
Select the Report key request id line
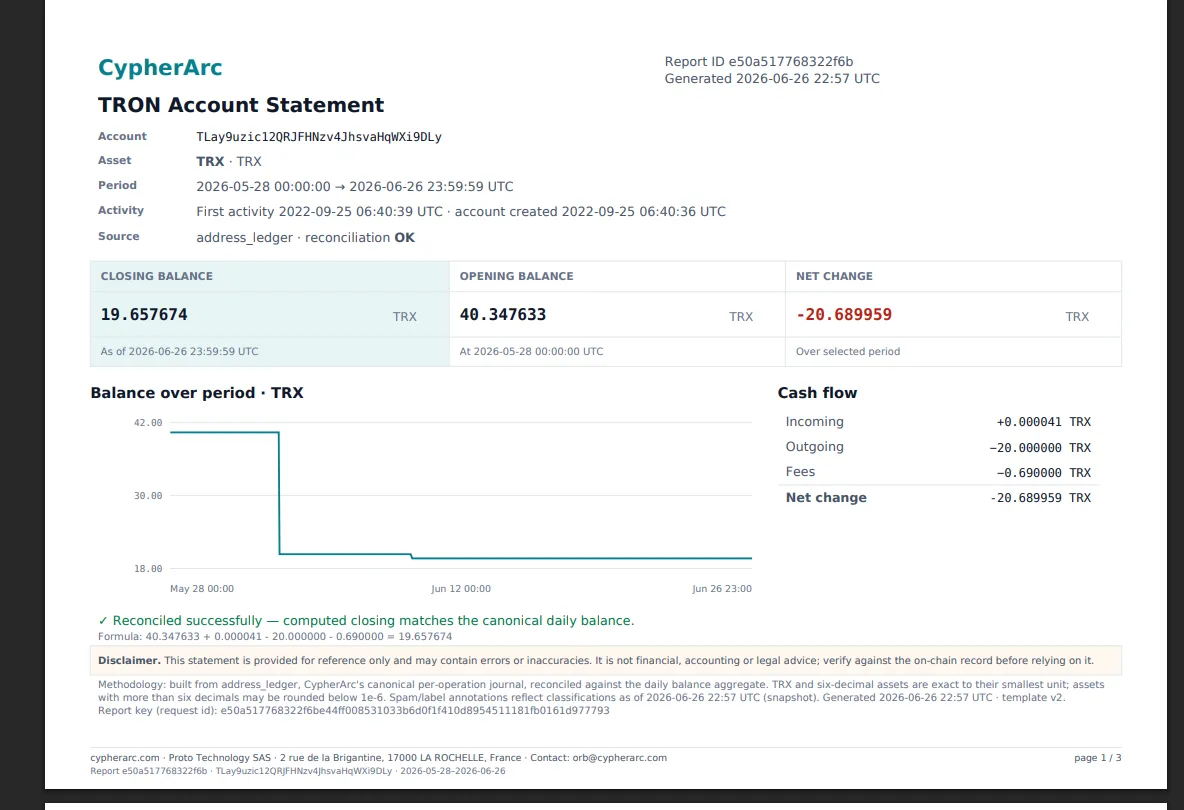(x=353, y=710)
